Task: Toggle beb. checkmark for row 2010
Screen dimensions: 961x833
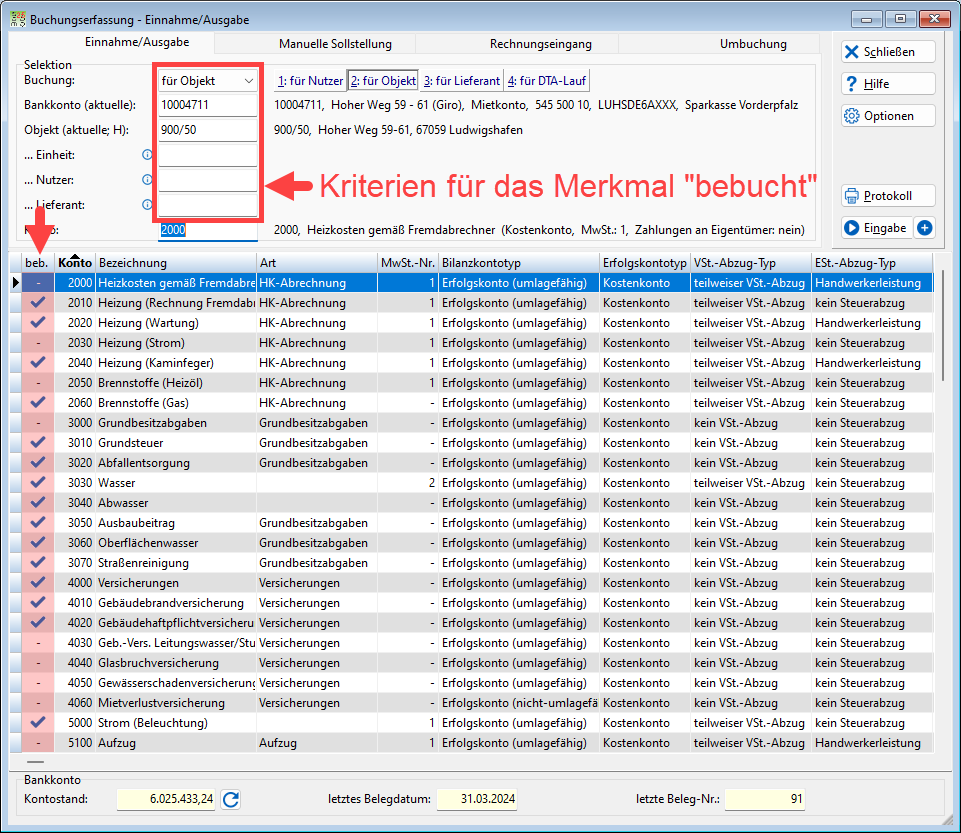Action: (38, 303)
